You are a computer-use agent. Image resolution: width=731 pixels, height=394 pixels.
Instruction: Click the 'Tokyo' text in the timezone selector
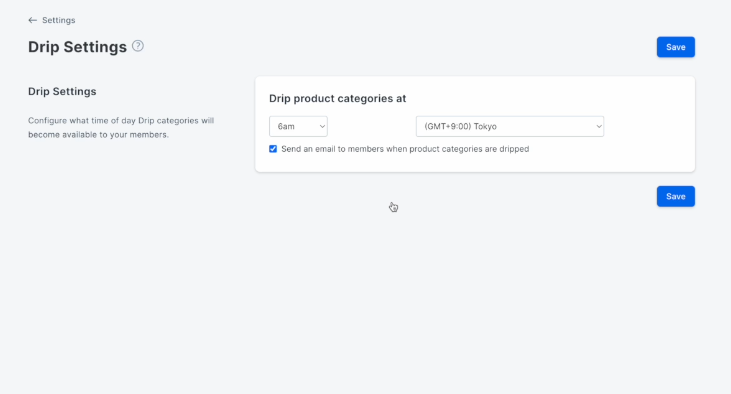(x=485, y=126)
